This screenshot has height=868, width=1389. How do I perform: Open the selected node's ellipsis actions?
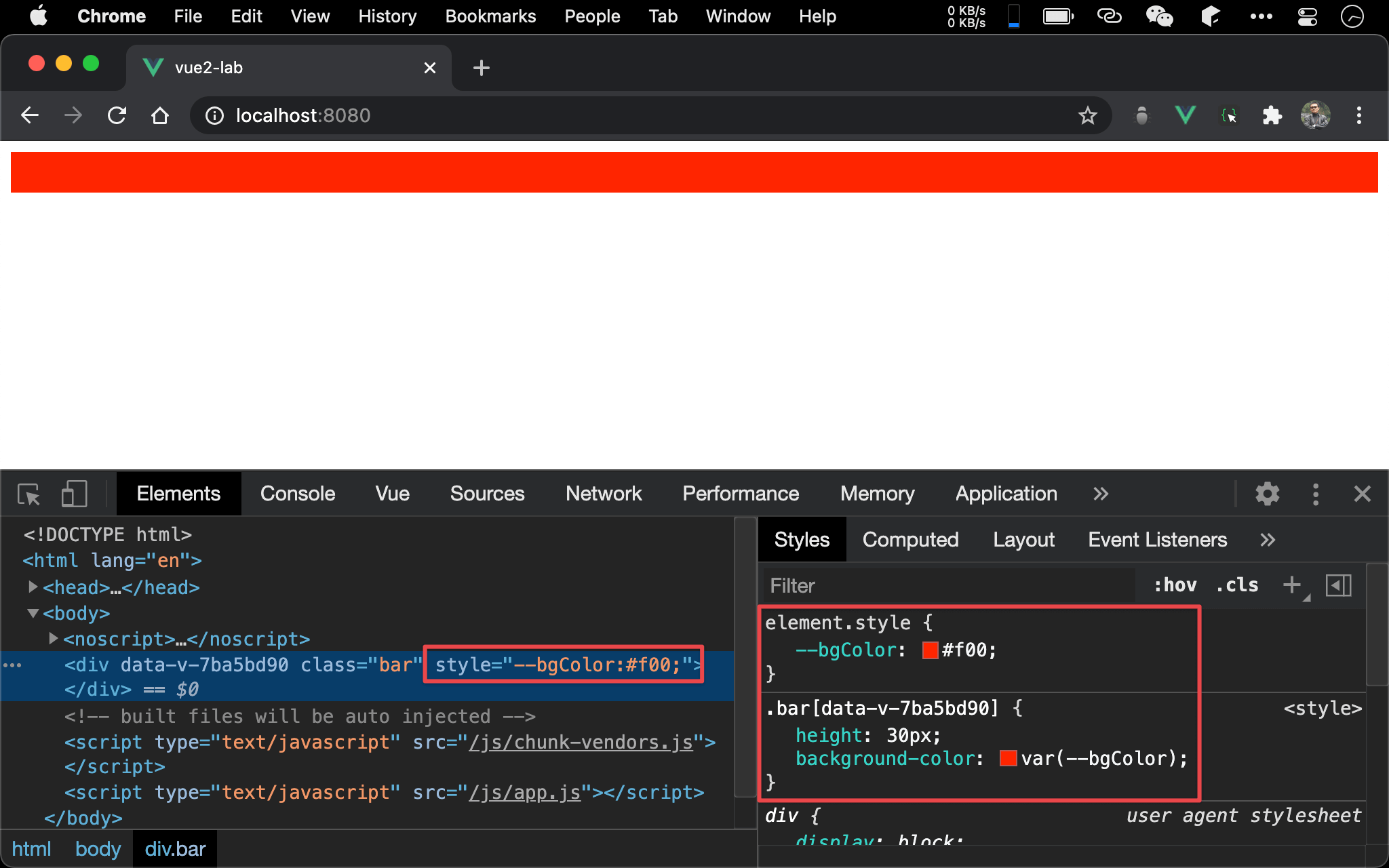click(12, 665)
